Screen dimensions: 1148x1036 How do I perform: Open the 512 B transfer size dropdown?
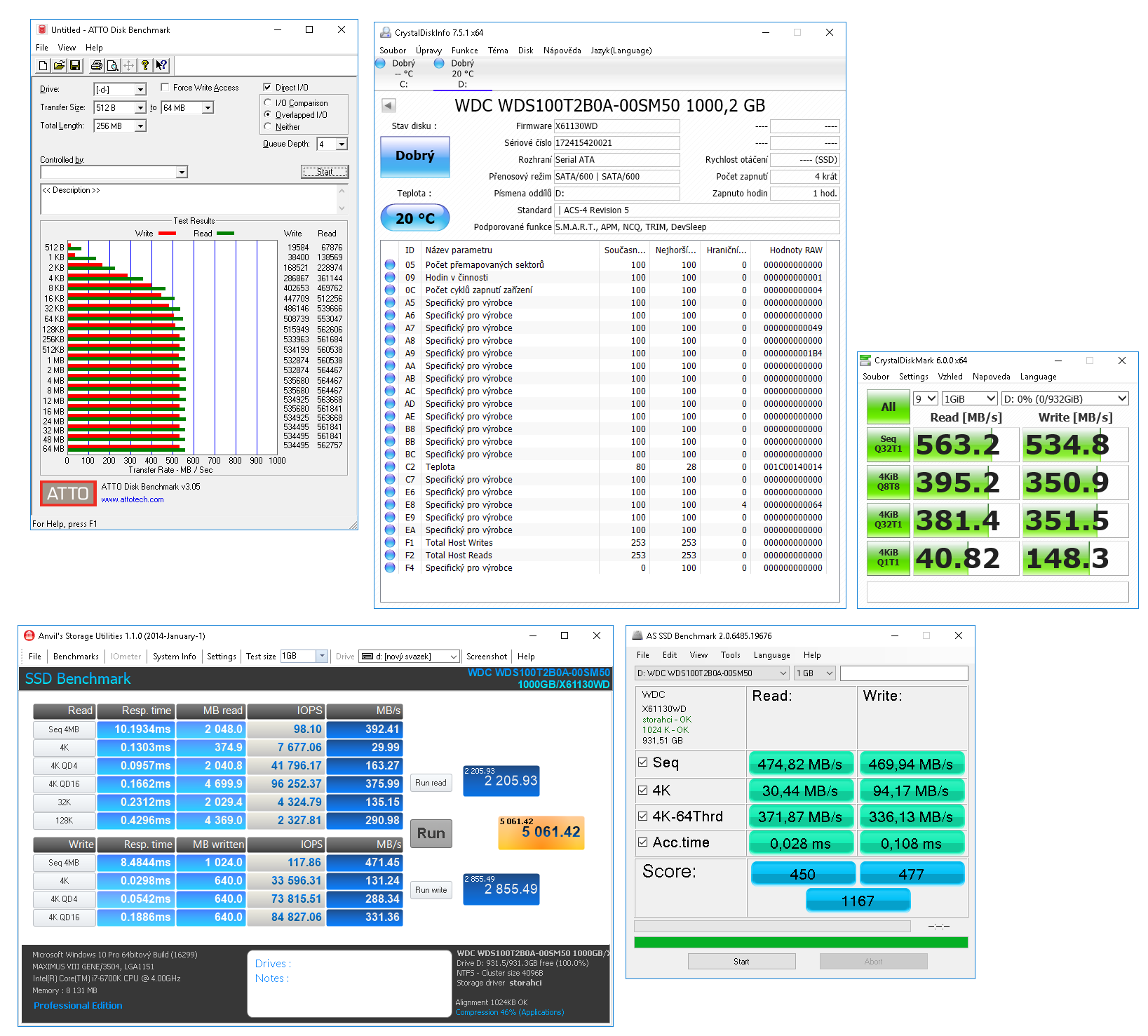coord(140,108)
